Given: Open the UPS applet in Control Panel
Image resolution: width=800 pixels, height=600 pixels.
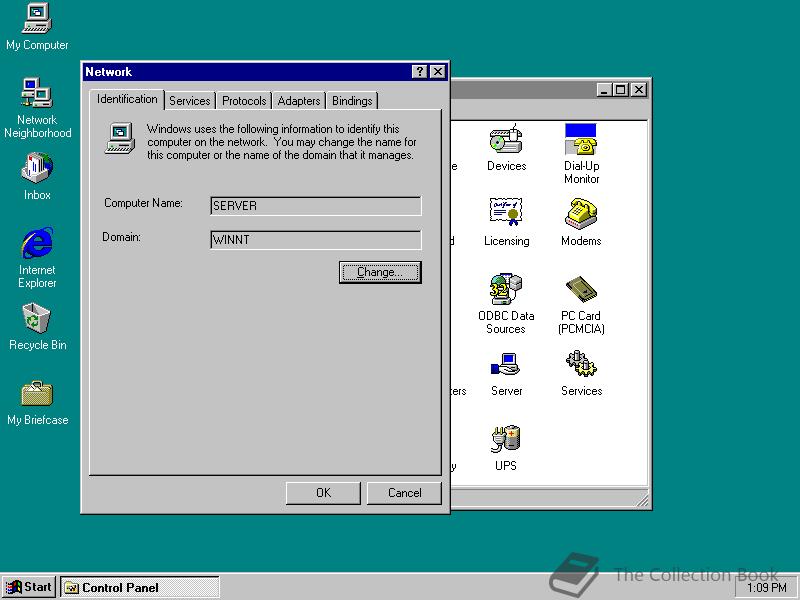Looking at the screenshot, I should (x=506, y=448).
